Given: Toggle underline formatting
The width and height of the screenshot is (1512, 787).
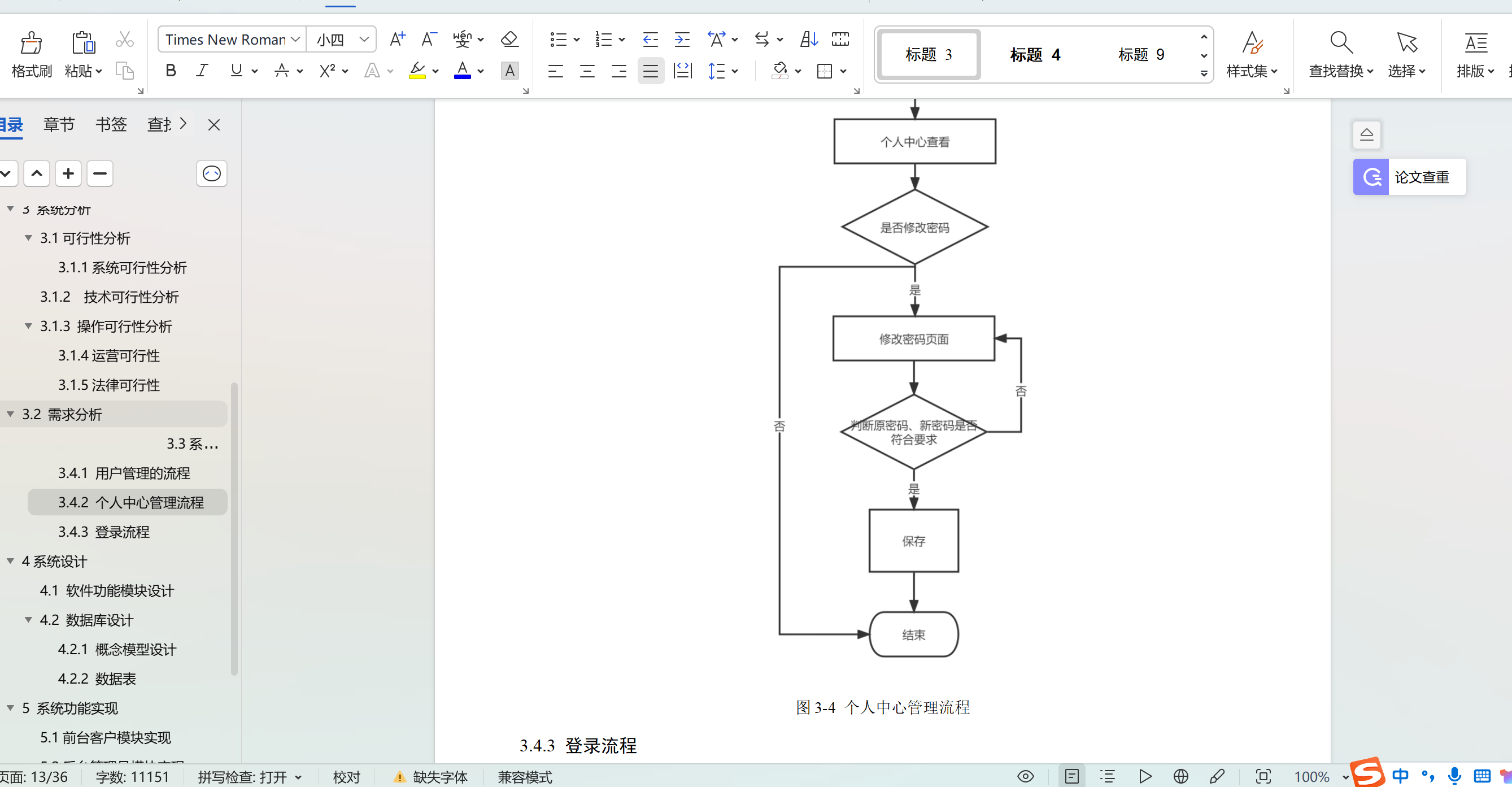Looking at the screenshot, I should click(x=236, y=71).
